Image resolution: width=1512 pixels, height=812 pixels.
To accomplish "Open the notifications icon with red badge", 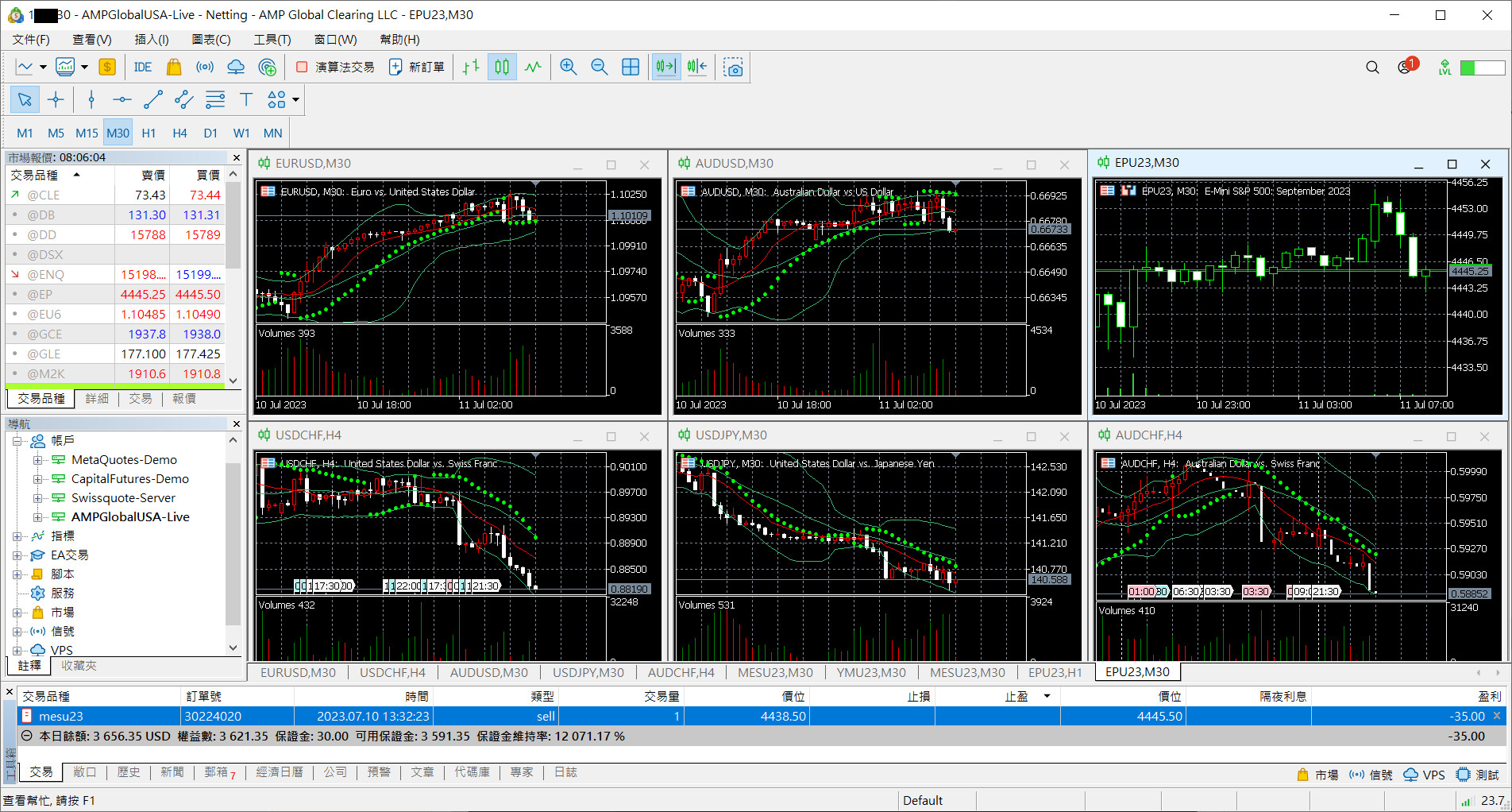I will point(1407,66).
